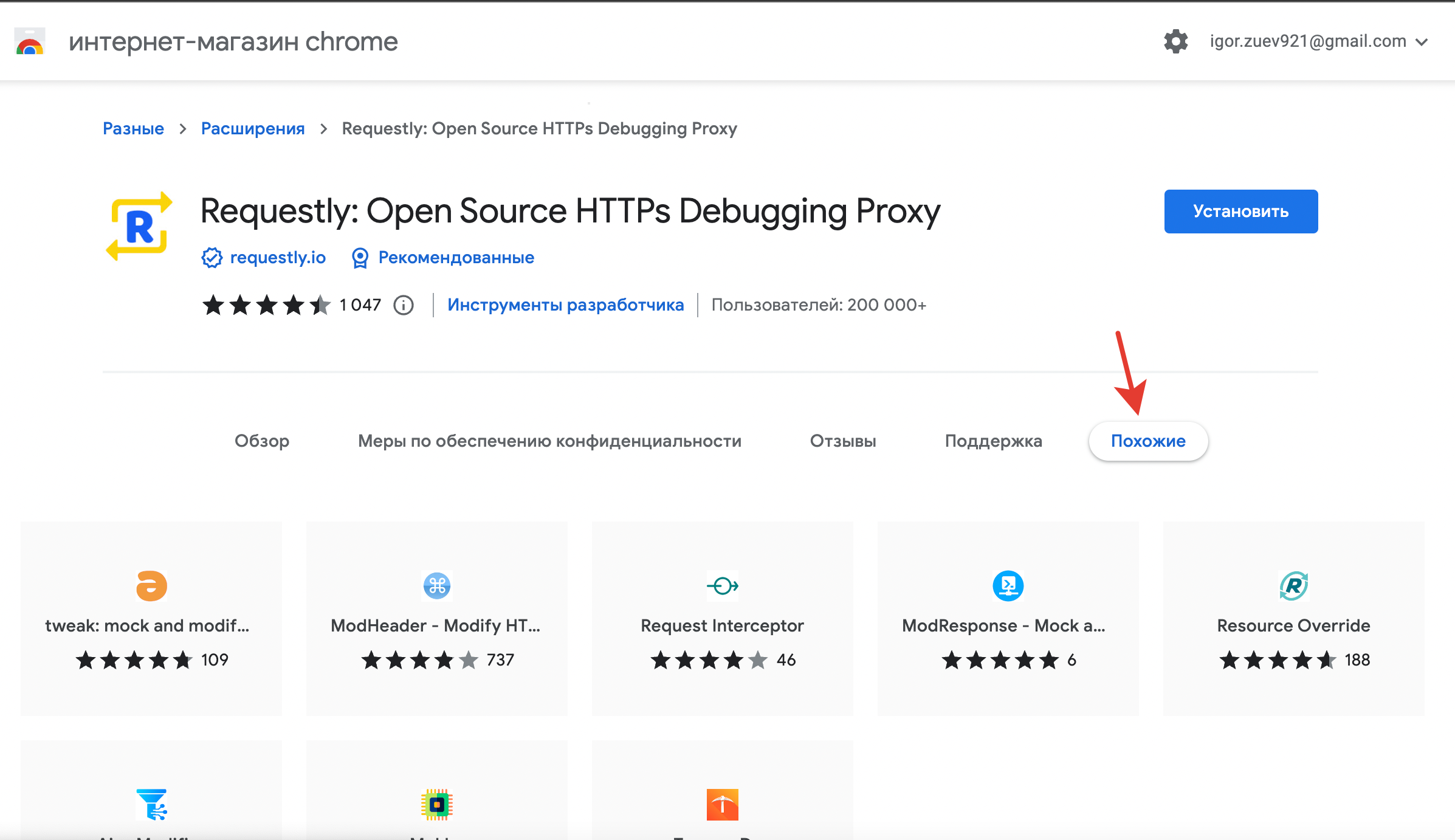1455x840 pixels.
Task: Go to Расширения in the breadcrumb
Action: pos(253,128)
